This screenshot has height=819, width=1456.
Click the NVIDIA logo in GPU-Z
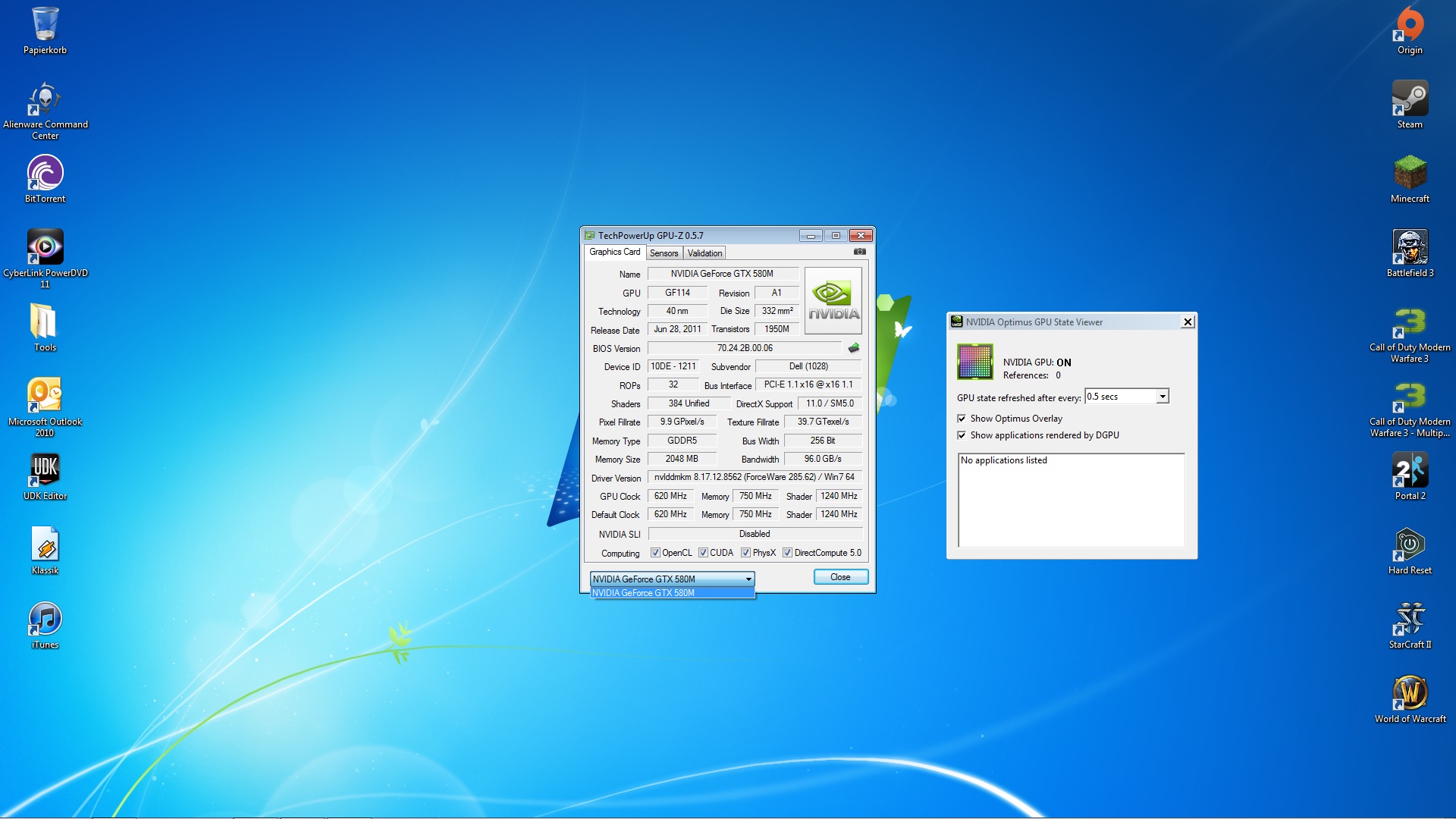point(833,300)
